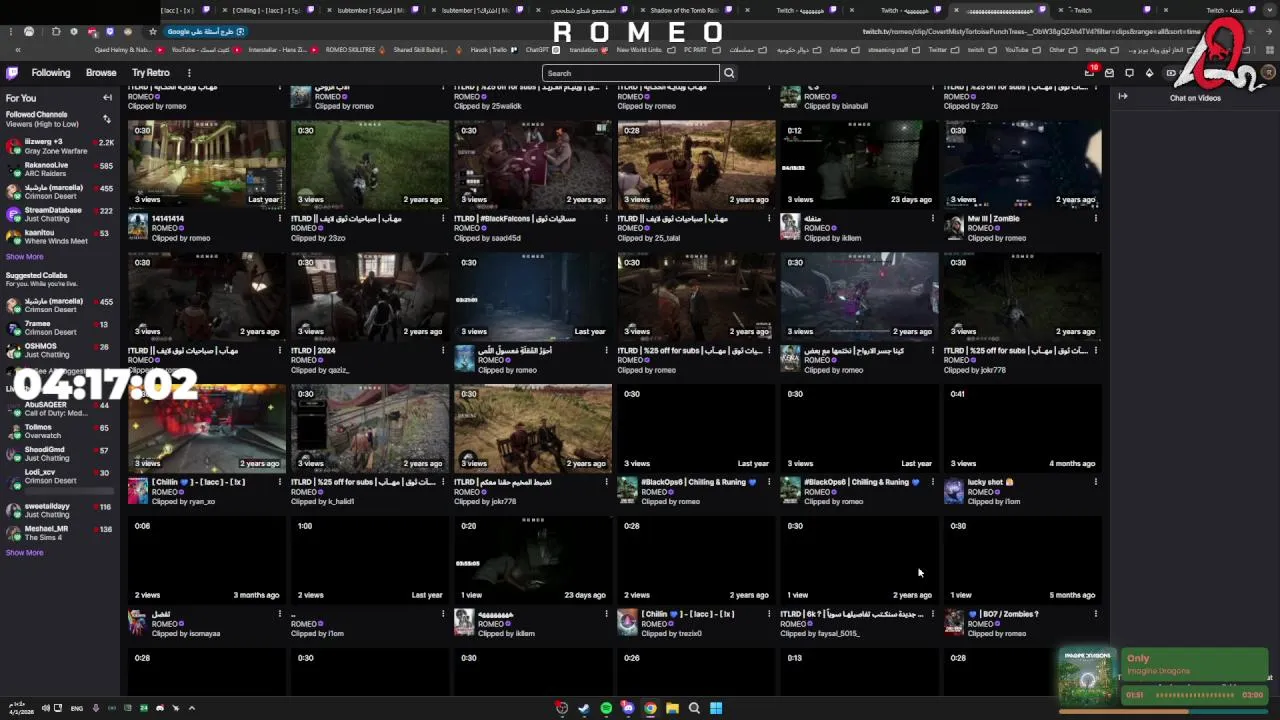Play the 14141414 clip thumbnail
This screenshot has height=720, width=1280.
[207, 164]
